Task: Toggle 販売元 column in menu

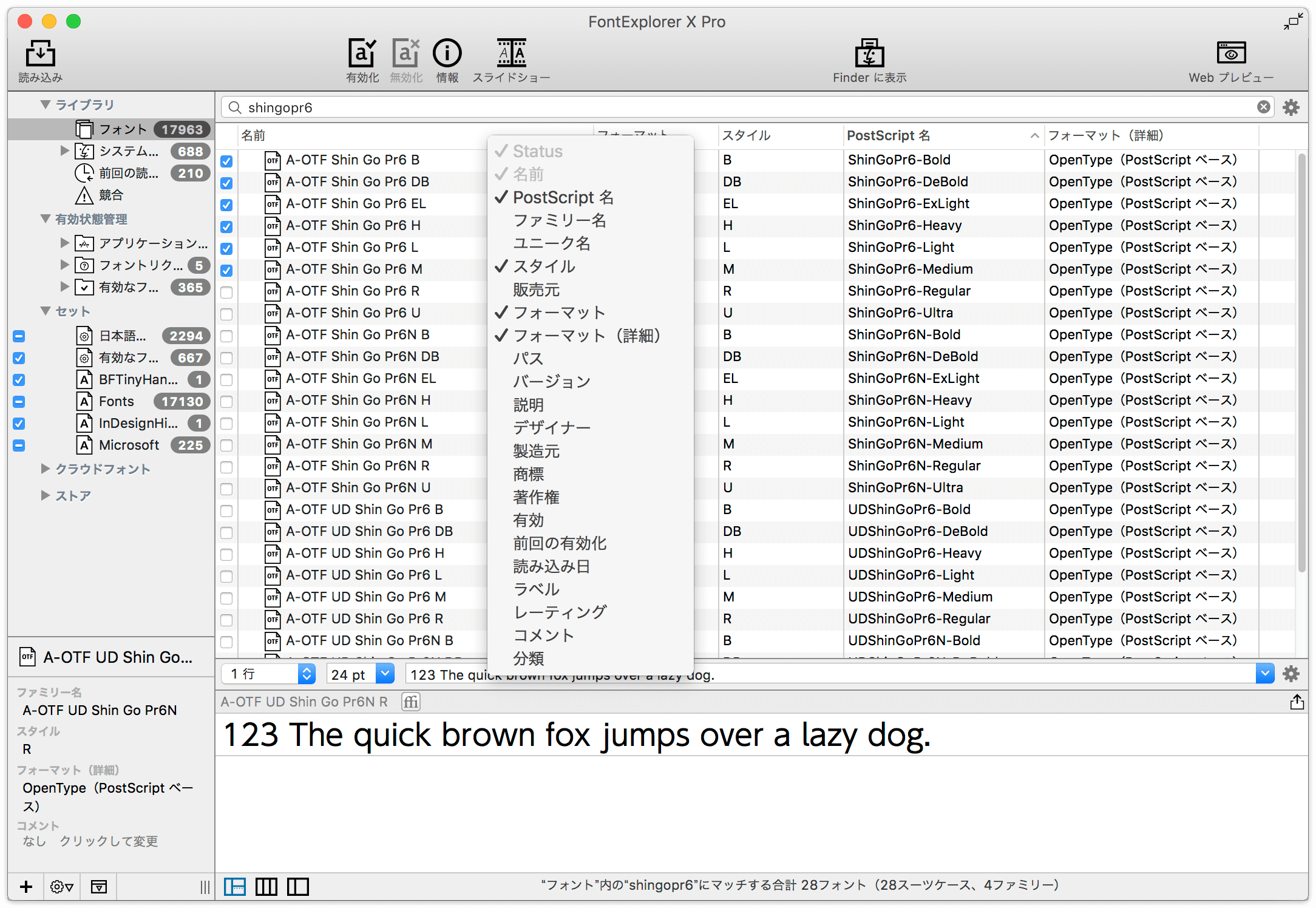Action: (x=590, y=290)
